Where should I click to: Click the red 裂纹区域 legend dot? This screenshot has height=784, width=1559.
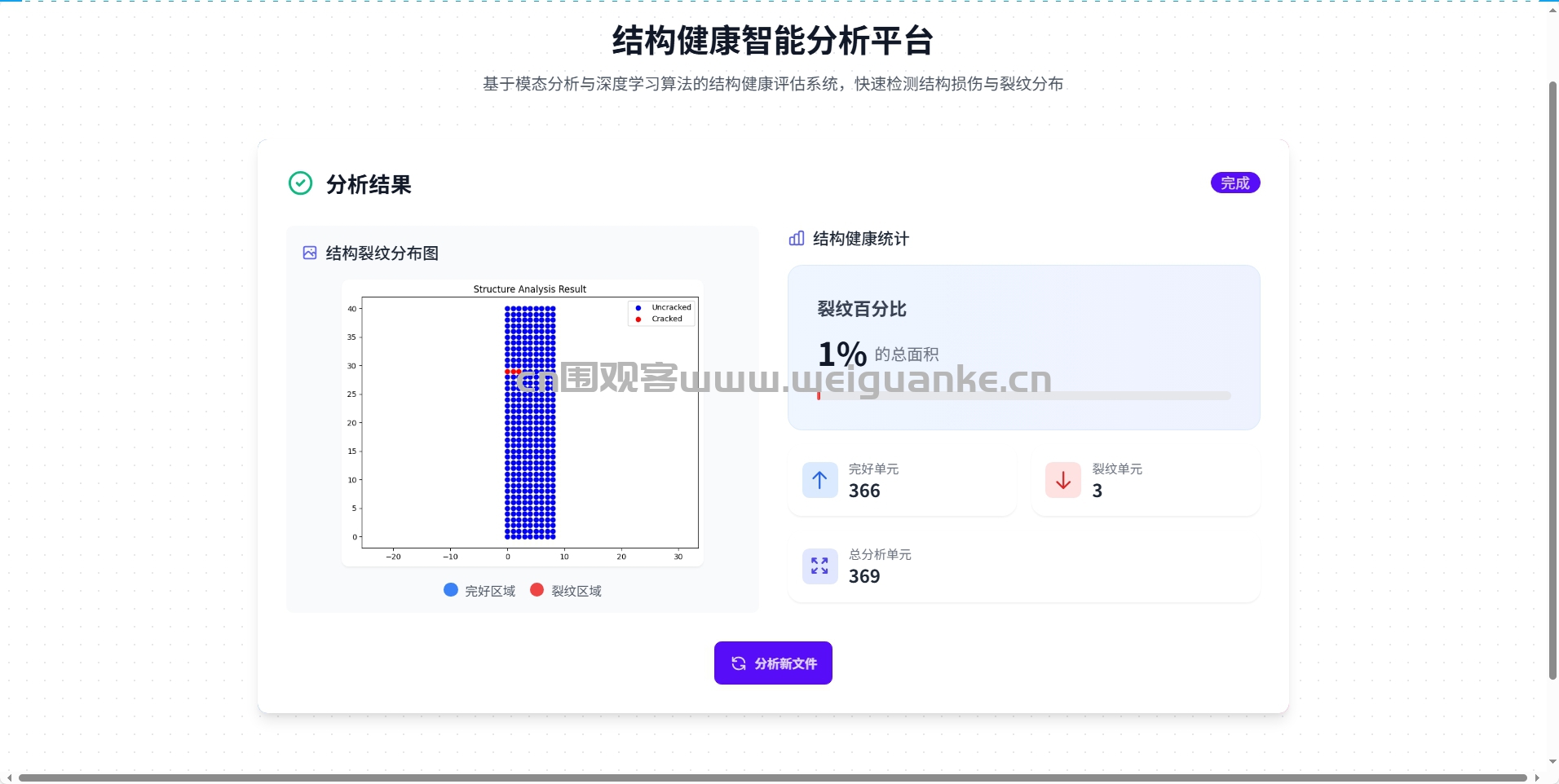[537, 589]
